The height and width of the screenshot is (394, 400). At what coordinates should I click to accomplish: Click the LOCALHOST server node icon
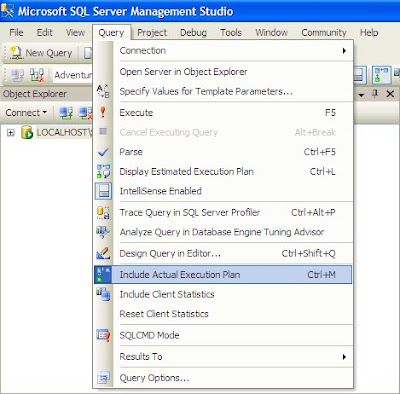coord(27,132)
